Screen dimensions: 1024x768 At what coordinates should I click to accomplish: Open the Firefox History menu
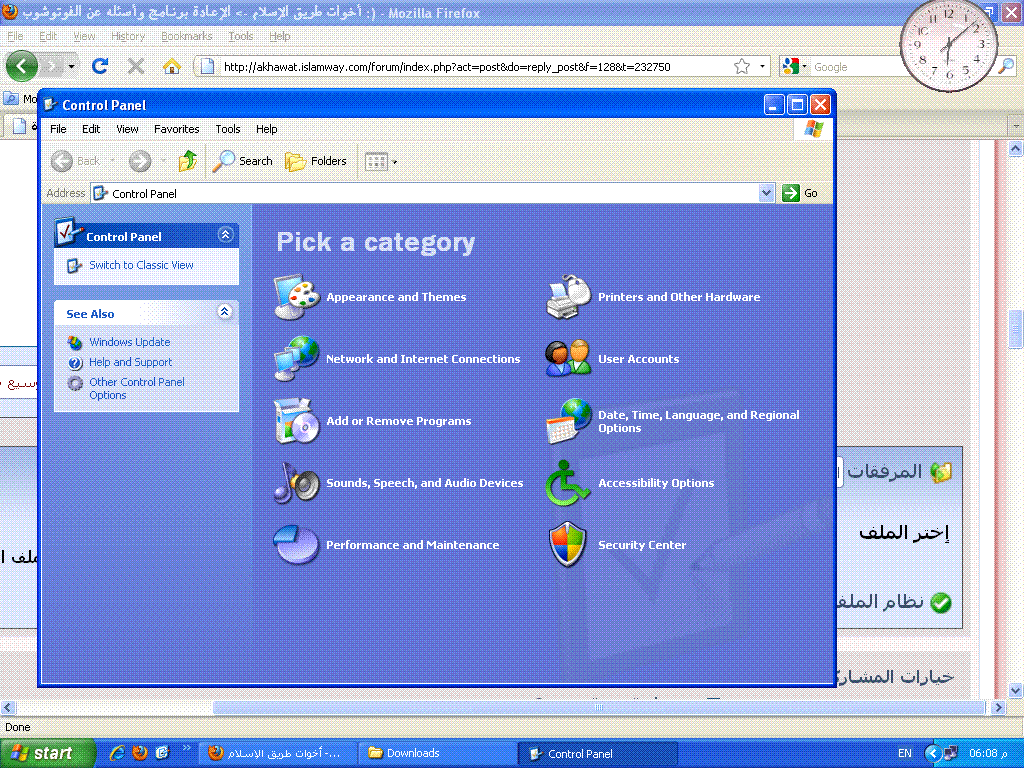click(127, 36)
